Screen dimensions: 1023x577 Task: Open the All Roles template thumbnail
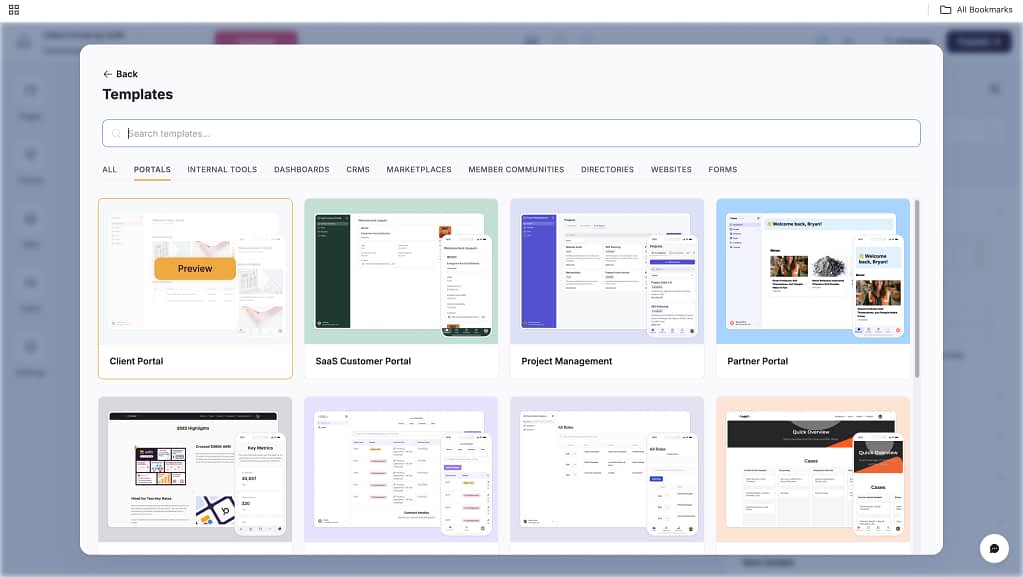(x=607, y=469)
